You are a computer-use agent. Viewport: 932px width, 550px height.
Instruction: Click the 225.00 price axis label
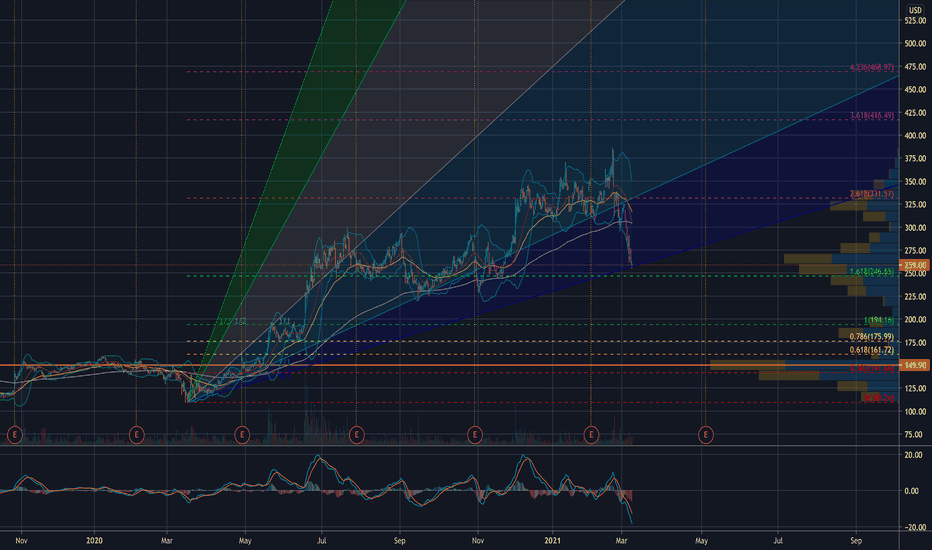[x=915, y=297]
